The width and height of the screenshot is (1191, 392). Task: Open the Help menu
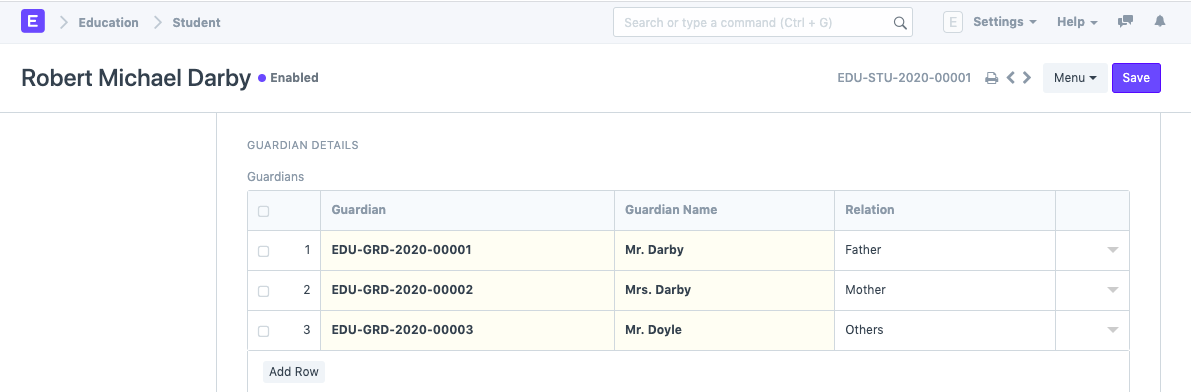coord(1077,22)
